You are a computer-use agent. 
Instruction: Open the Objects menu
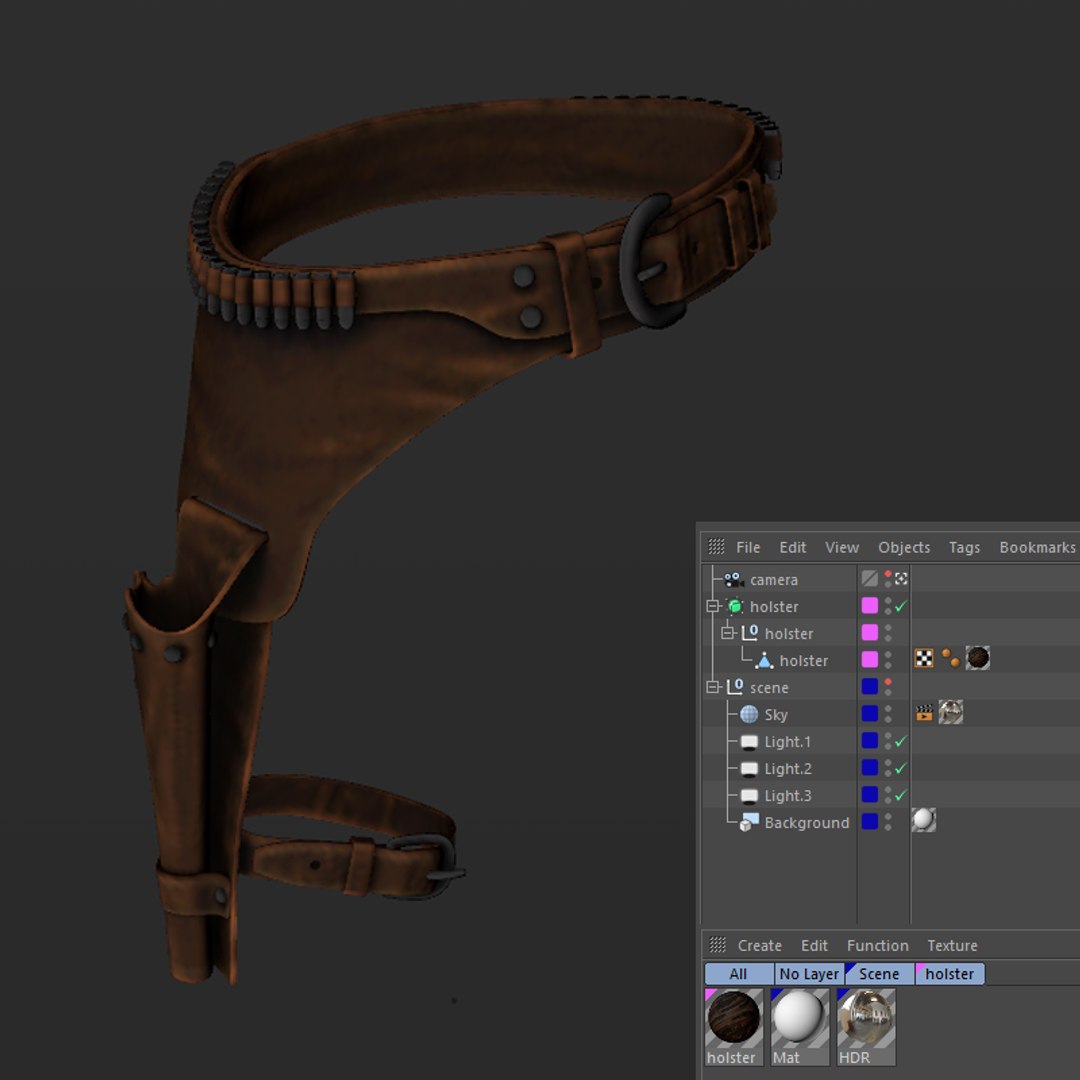click(x=904, y=547)
